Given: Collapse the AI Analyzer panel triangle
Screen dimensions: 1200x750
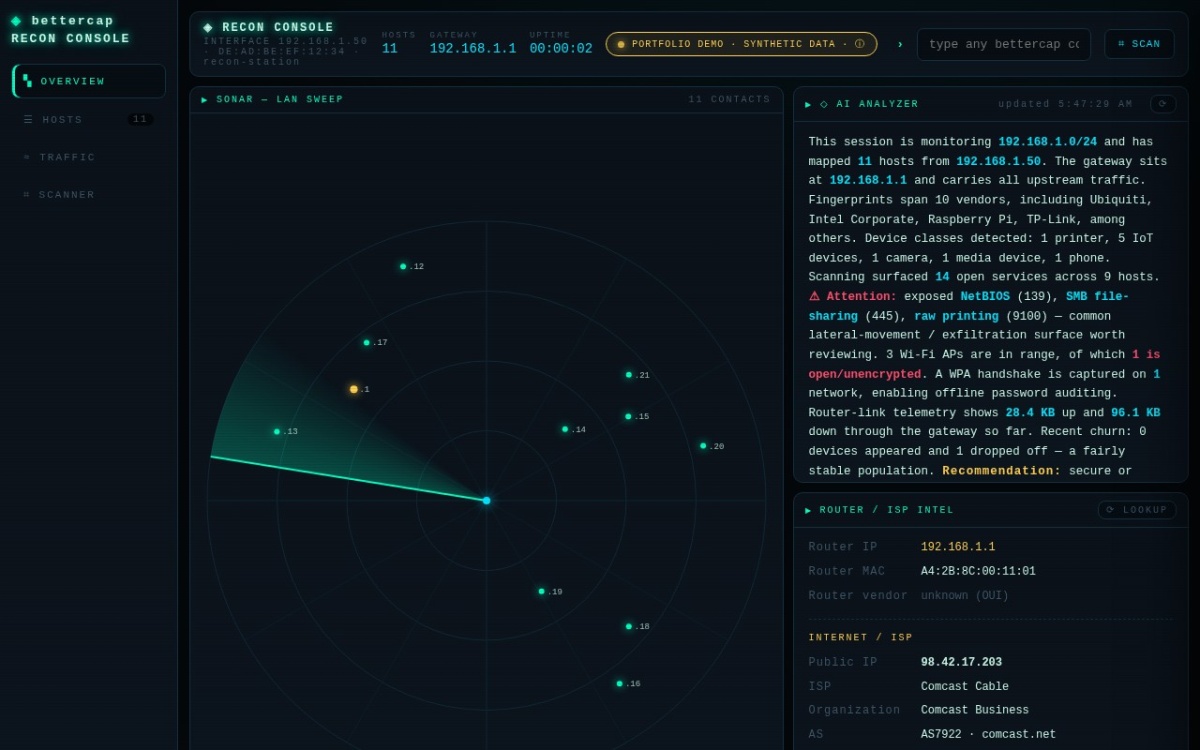Looking at the screenshot, I should [x=808, y=104].
